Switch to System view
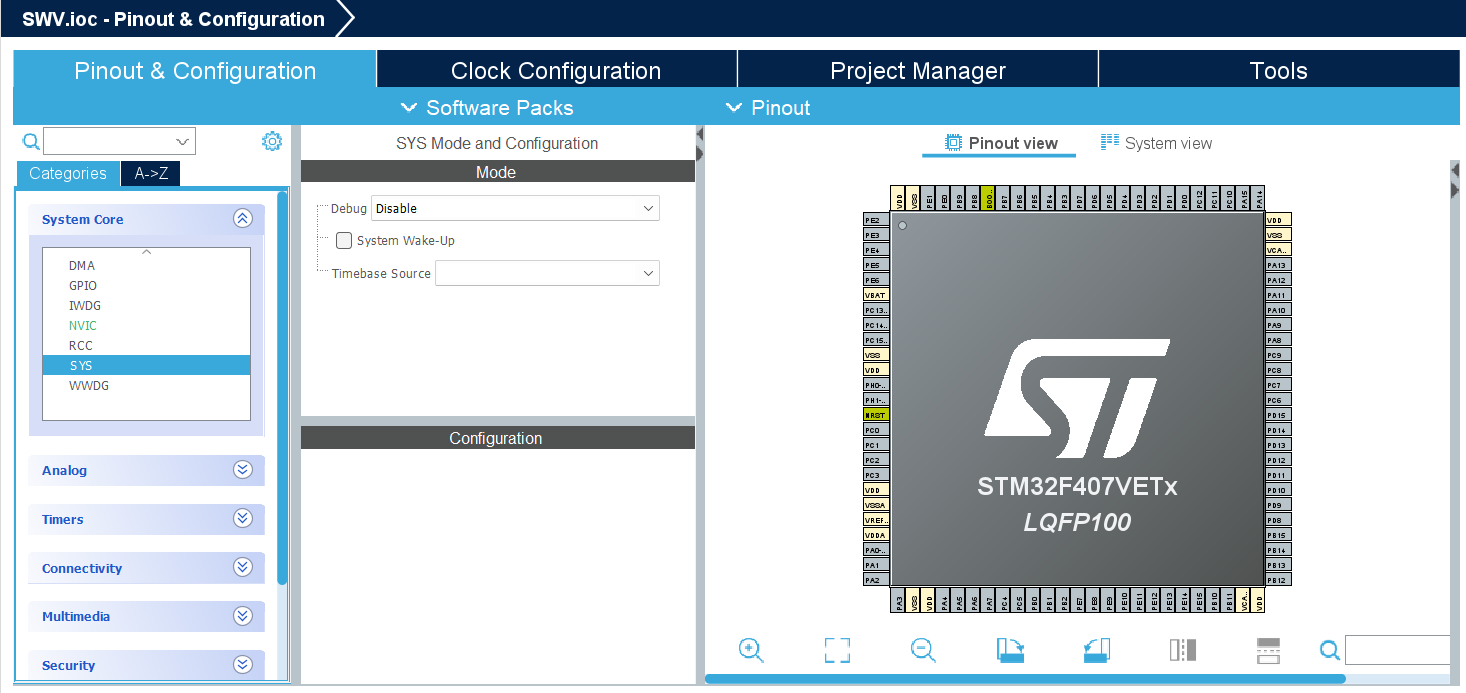Screen dimensions: 1466x693 pyautogui.click(x=1156, y=143)
